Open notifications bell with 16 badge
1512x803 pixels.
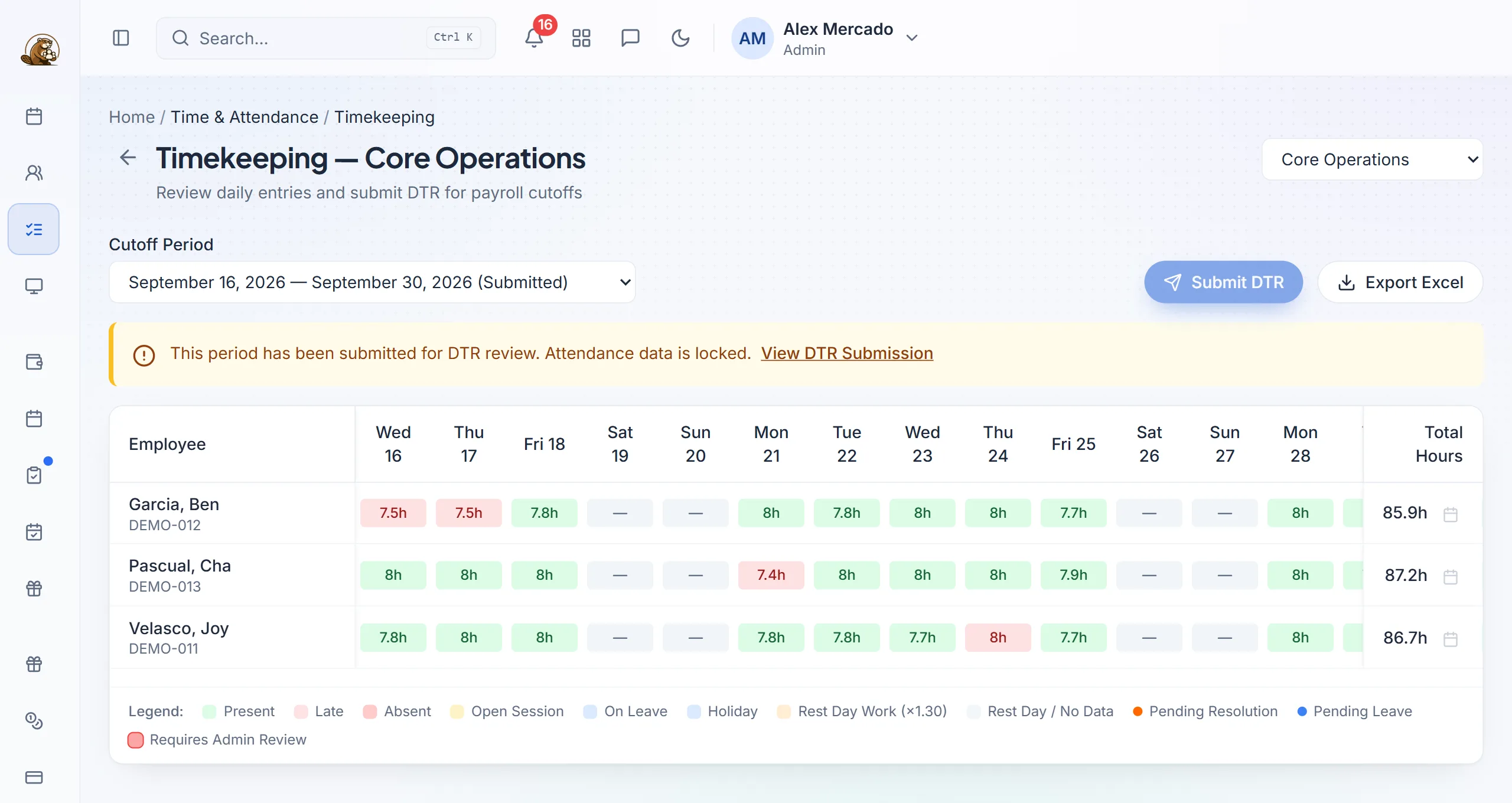[534, 38]
